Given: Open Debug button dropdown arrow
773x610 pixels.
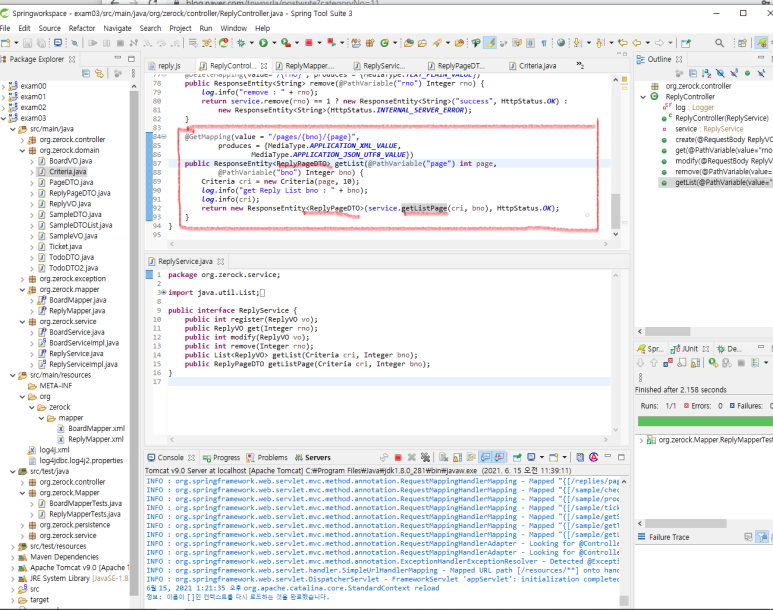Looking at the screenshot, I should pyautogui.click(x=251, y=43).
